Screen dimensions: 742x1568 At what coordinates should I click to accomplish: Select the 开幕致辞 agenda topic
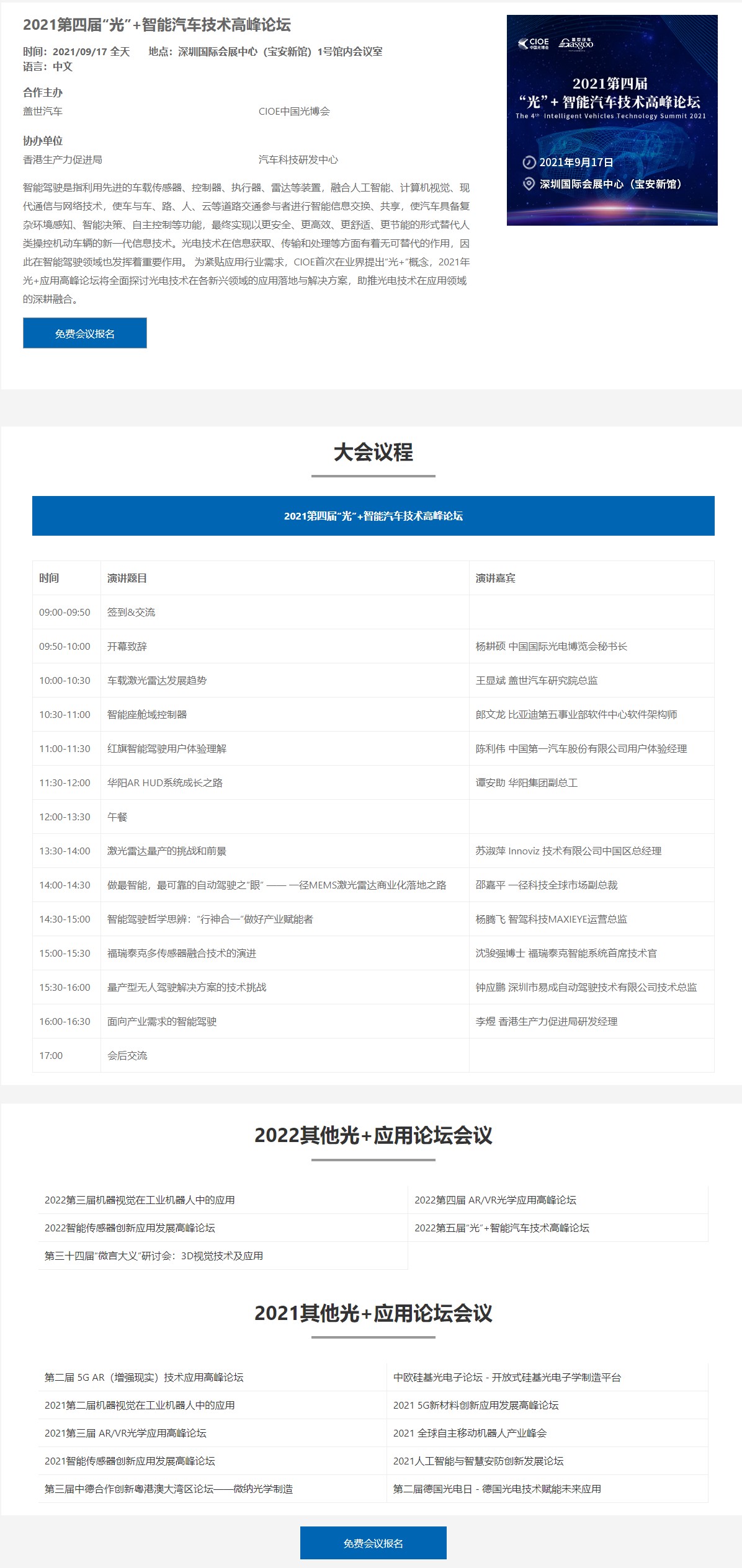coord(127,646)
